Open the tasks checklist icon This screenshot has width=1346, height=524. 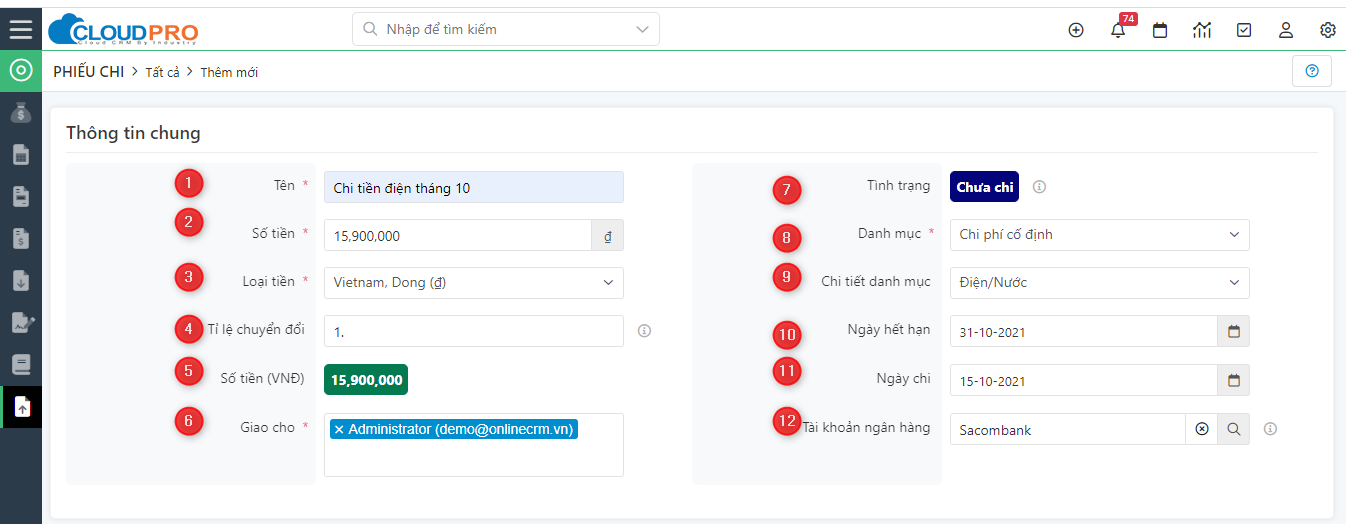pos(1244,30)
